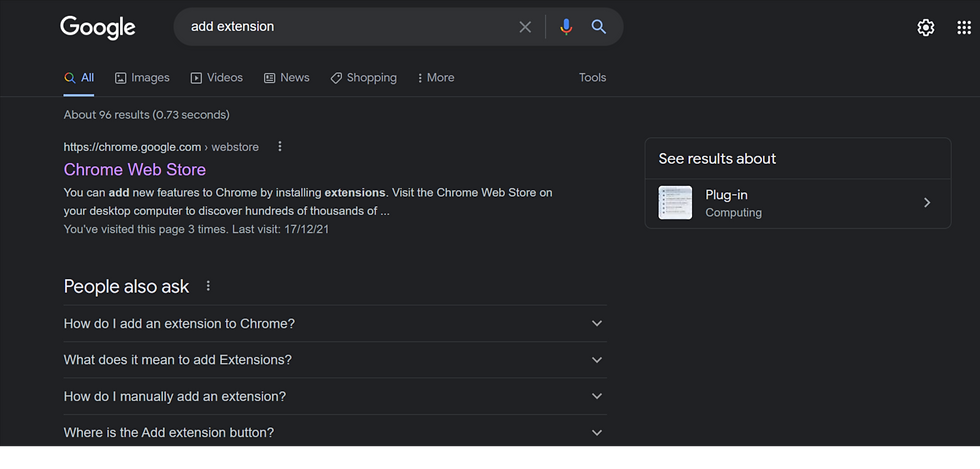Open the Chrome Web Store result link

134,169
